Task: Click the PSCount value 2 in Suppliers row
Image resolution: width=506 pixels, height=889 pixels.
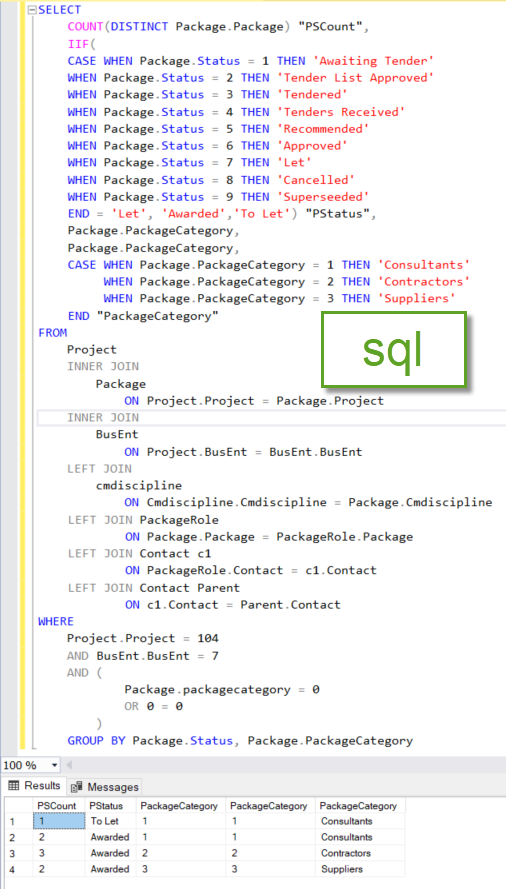Action: pyautogui.click(x=58, y=869)
